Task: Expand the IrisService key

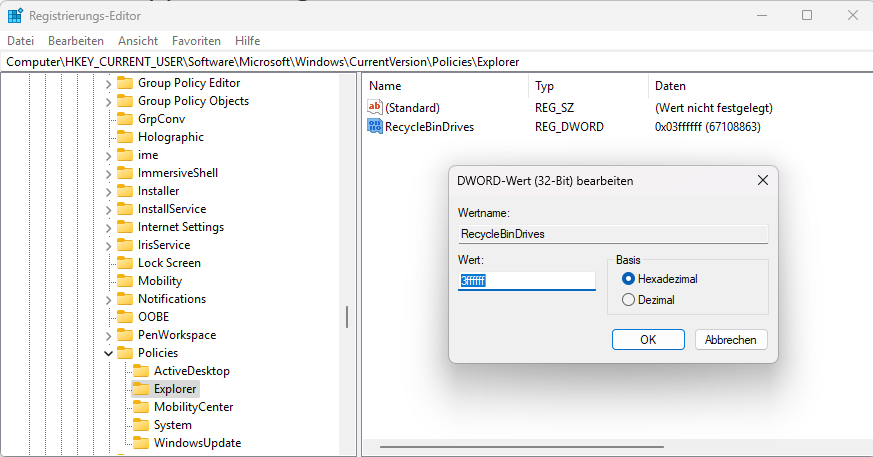Action: (109, 246)
